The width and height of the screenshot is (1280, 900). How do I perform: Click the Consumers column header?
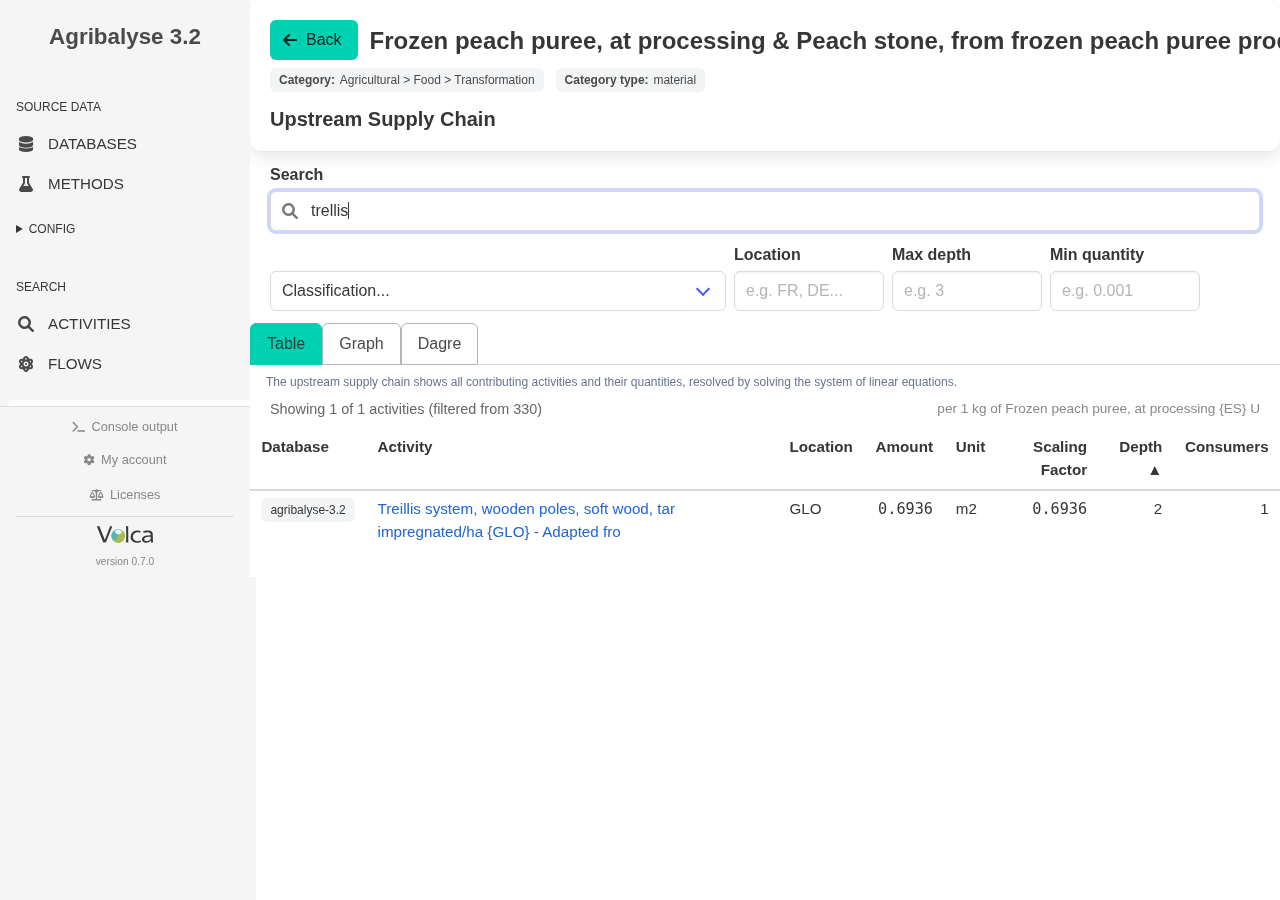click(x=1227, y=447)
